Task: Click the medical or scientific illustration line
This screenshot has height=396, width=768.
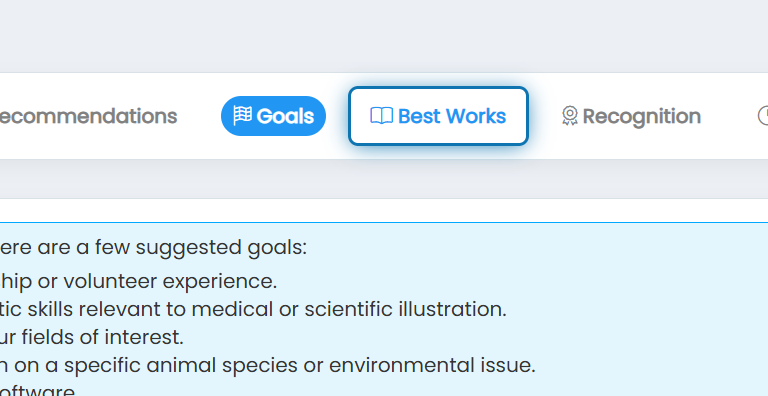Action: 253,309
